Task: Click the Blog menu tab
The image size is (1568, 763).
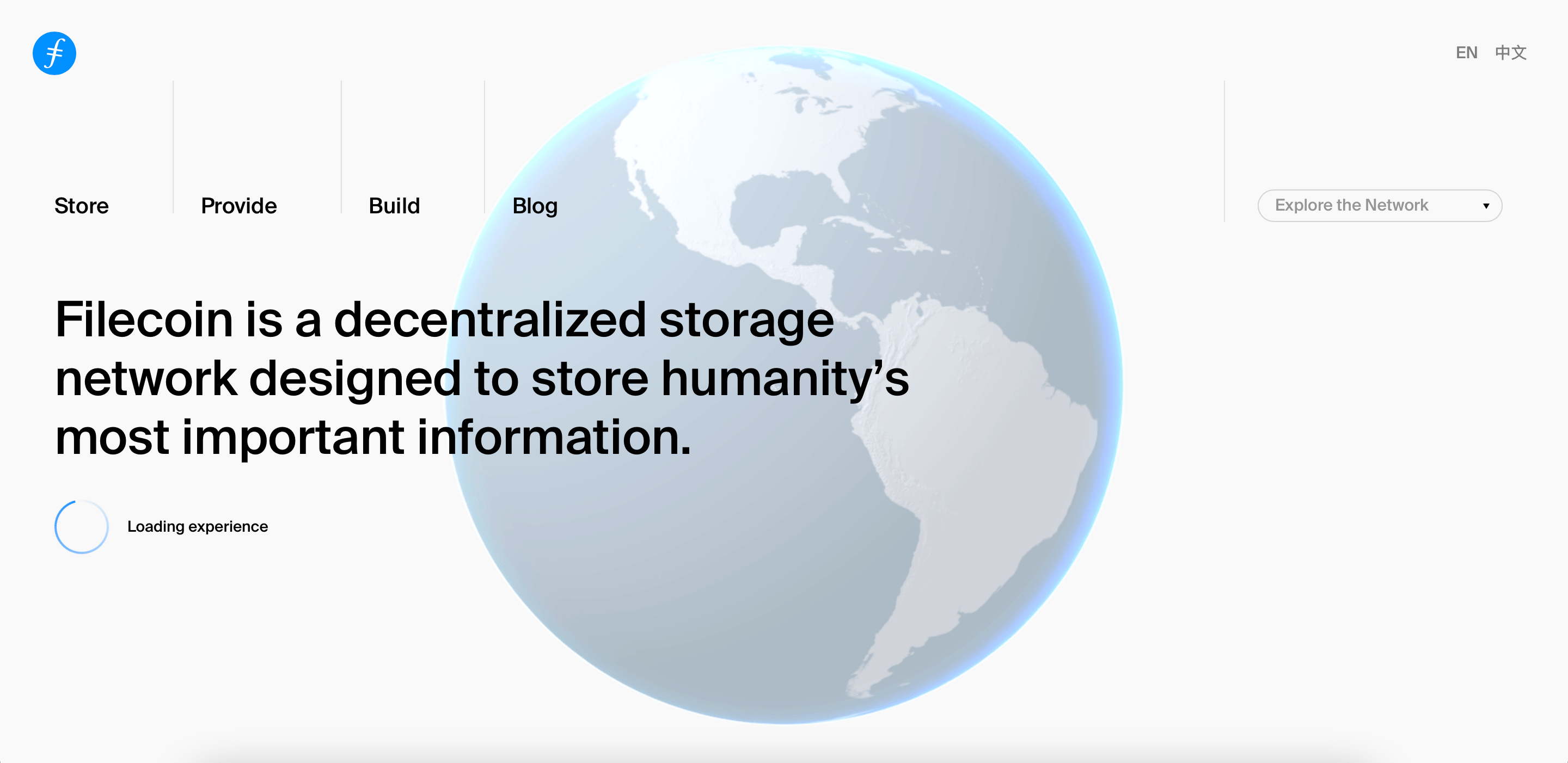Action: 536,206
